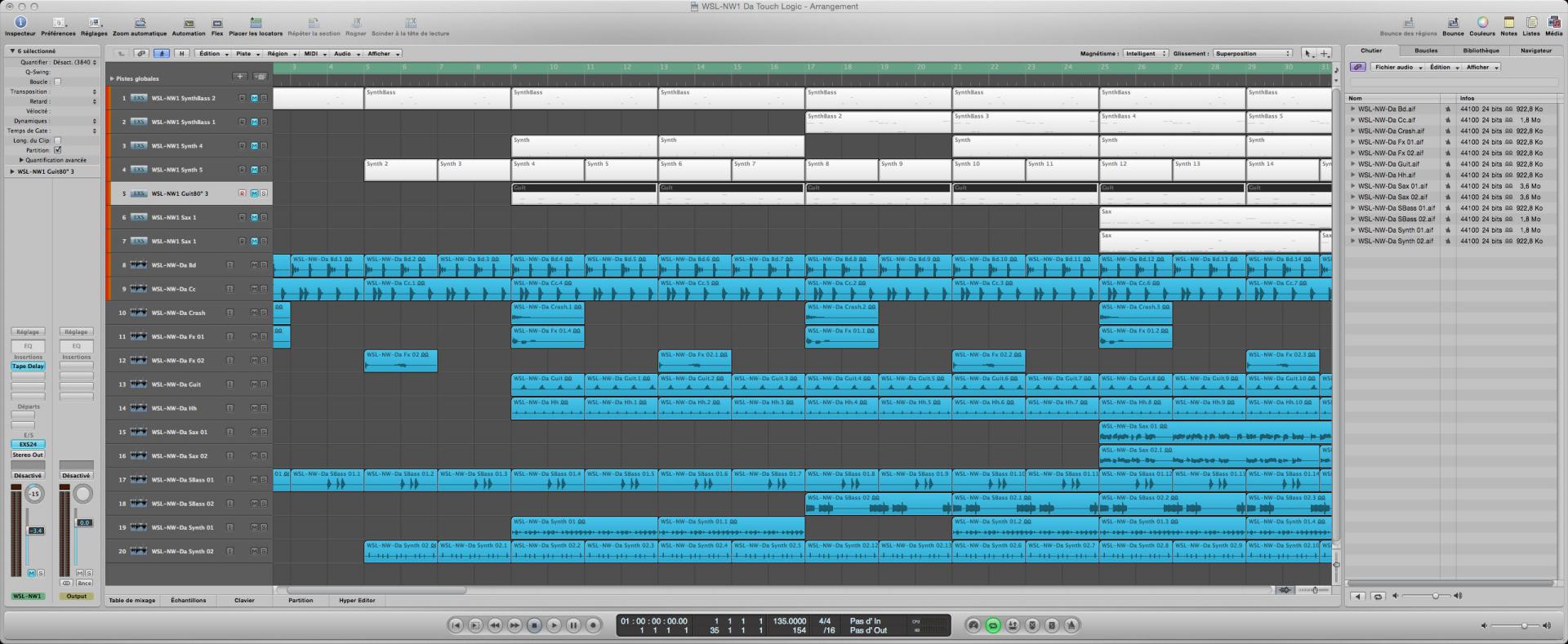Switch to the Bibliothèque tab
The width and height of the screenshot is (1568, 644).
pyautogui.click(x=1481, y=51)
